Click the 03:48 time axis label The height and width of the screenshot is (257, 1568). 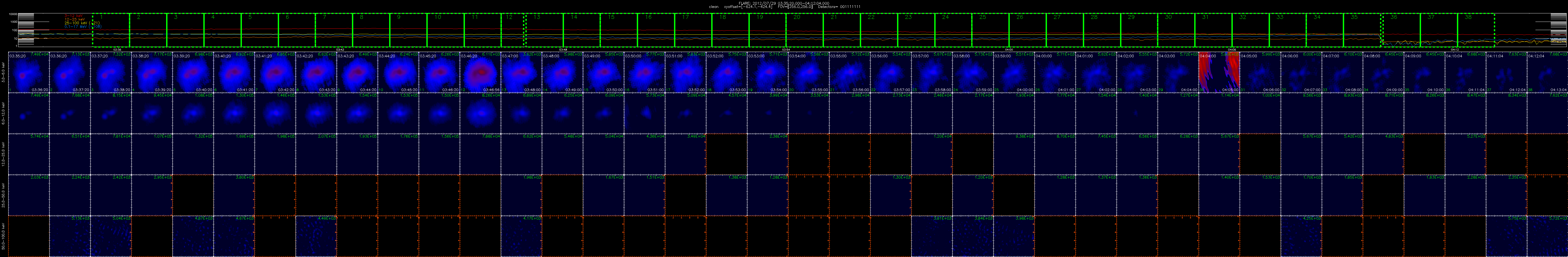tap(564, 49)
